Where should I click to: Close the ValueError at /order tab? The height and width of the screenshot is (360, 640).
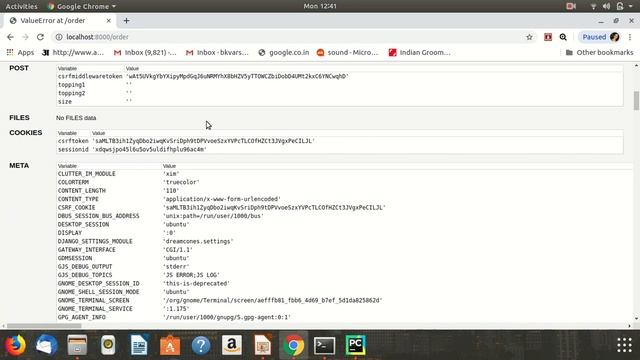tap(109, 20)
